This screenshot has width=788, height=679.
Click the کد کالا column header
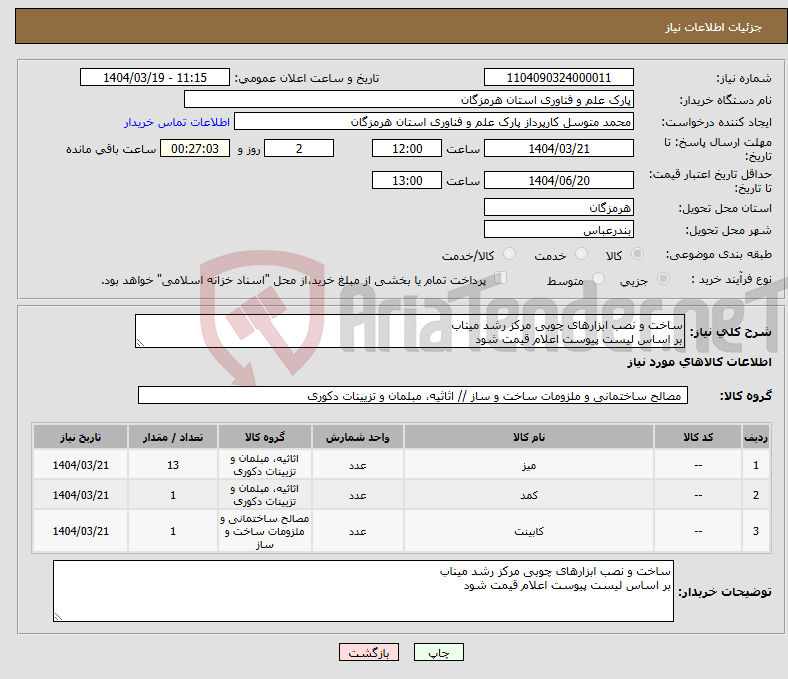point(698,437)
